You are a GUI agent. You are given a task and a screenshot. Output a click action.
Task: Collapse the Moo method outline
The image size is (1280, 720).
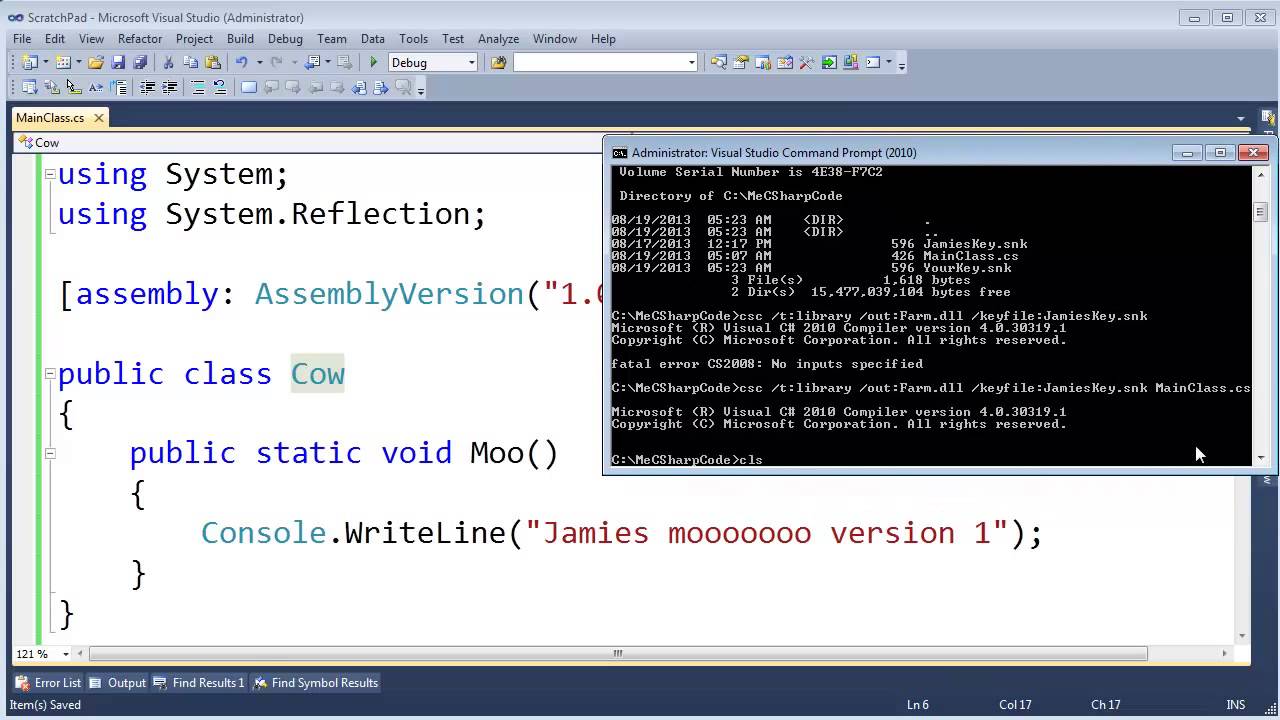pos(50,453)
